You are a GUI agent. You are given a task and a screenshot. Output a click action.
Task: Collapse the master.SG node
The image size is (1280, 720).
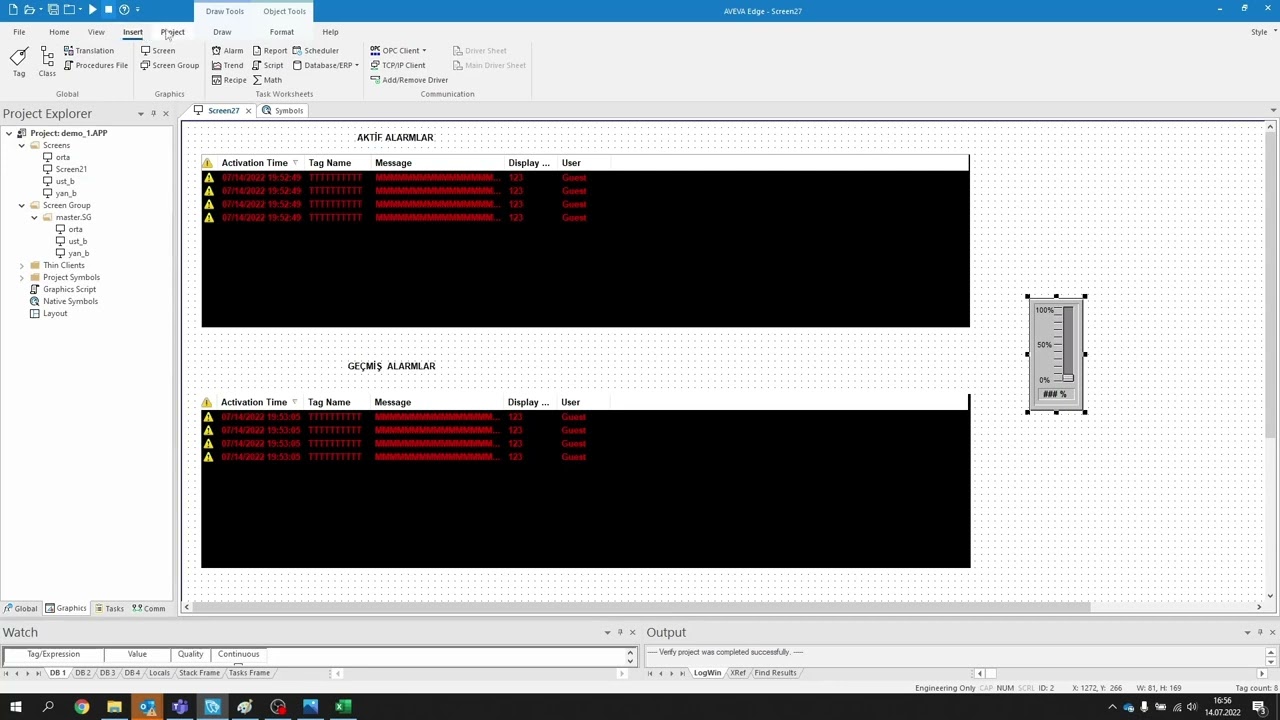(x=34, y=217)
